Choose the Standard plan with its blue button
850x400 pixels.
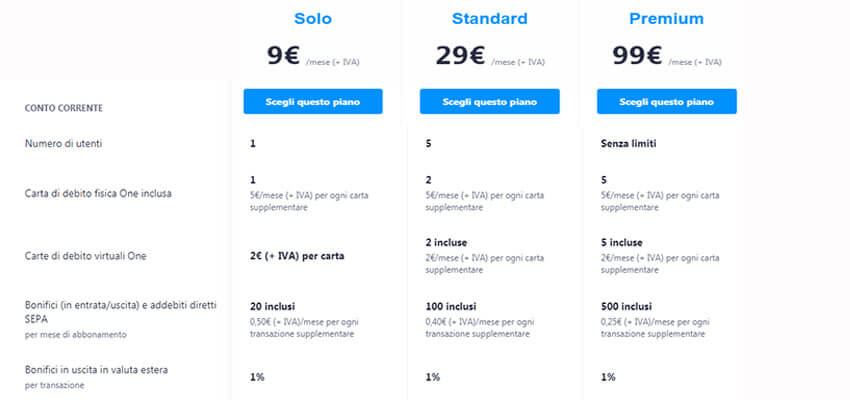(x=490, y=102)
